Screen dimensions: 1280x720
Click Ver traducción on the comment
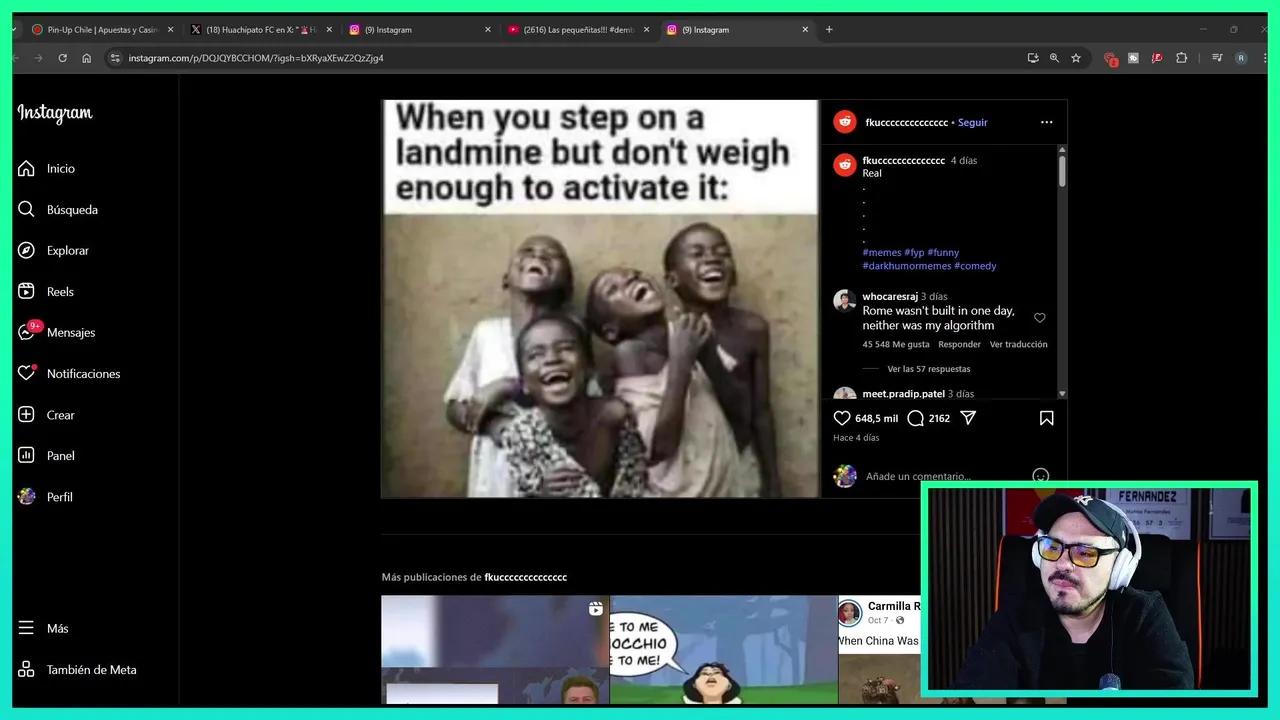[x=1019, y=344]
